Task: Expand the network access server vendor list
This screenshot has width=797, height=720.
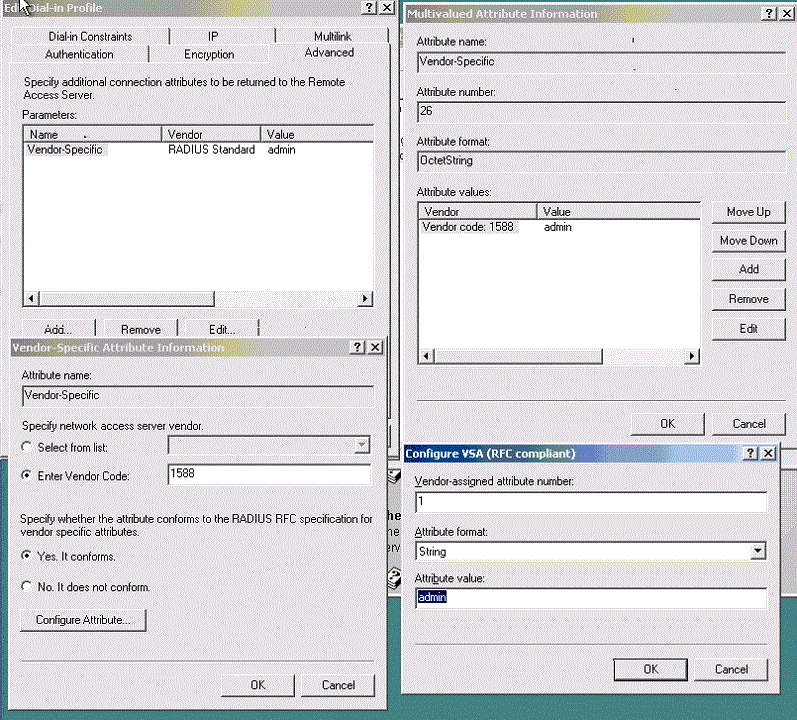Action: tap(362, 446)
